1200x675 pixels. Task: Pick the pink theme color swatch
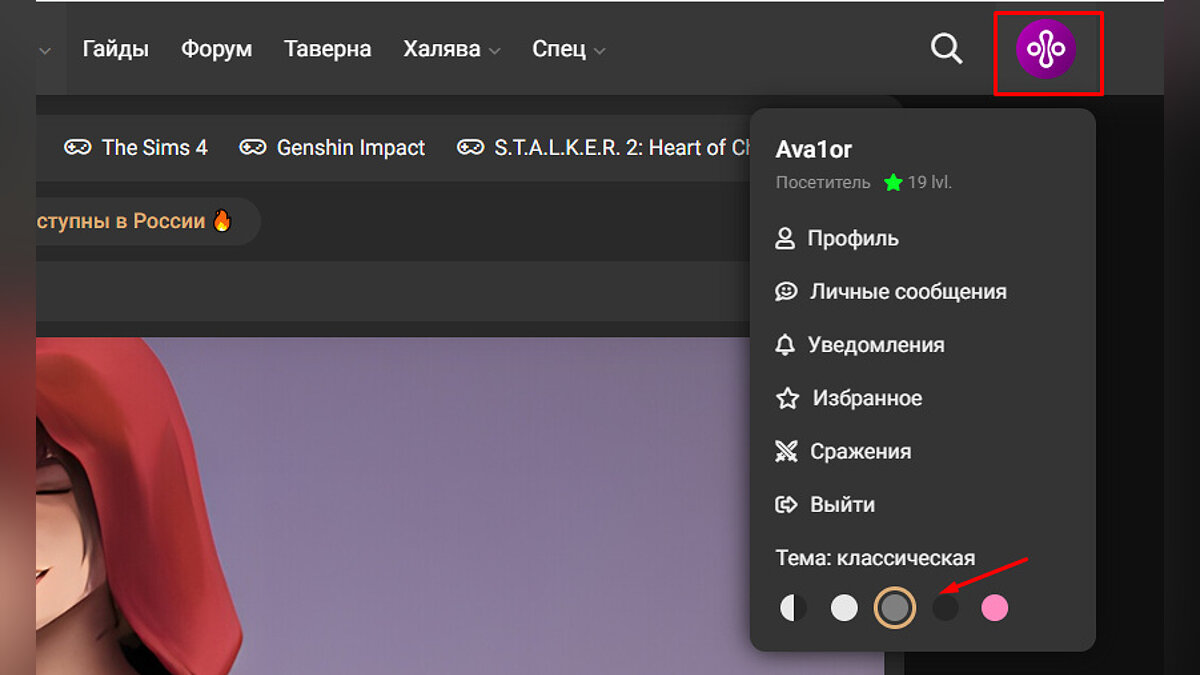click(995, 607)
